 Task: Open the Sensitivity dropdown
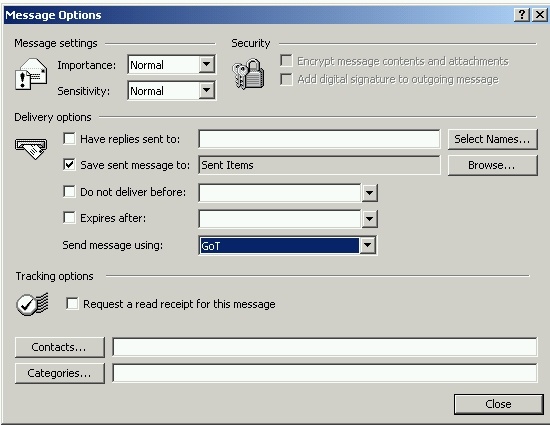tap(207, 91)
